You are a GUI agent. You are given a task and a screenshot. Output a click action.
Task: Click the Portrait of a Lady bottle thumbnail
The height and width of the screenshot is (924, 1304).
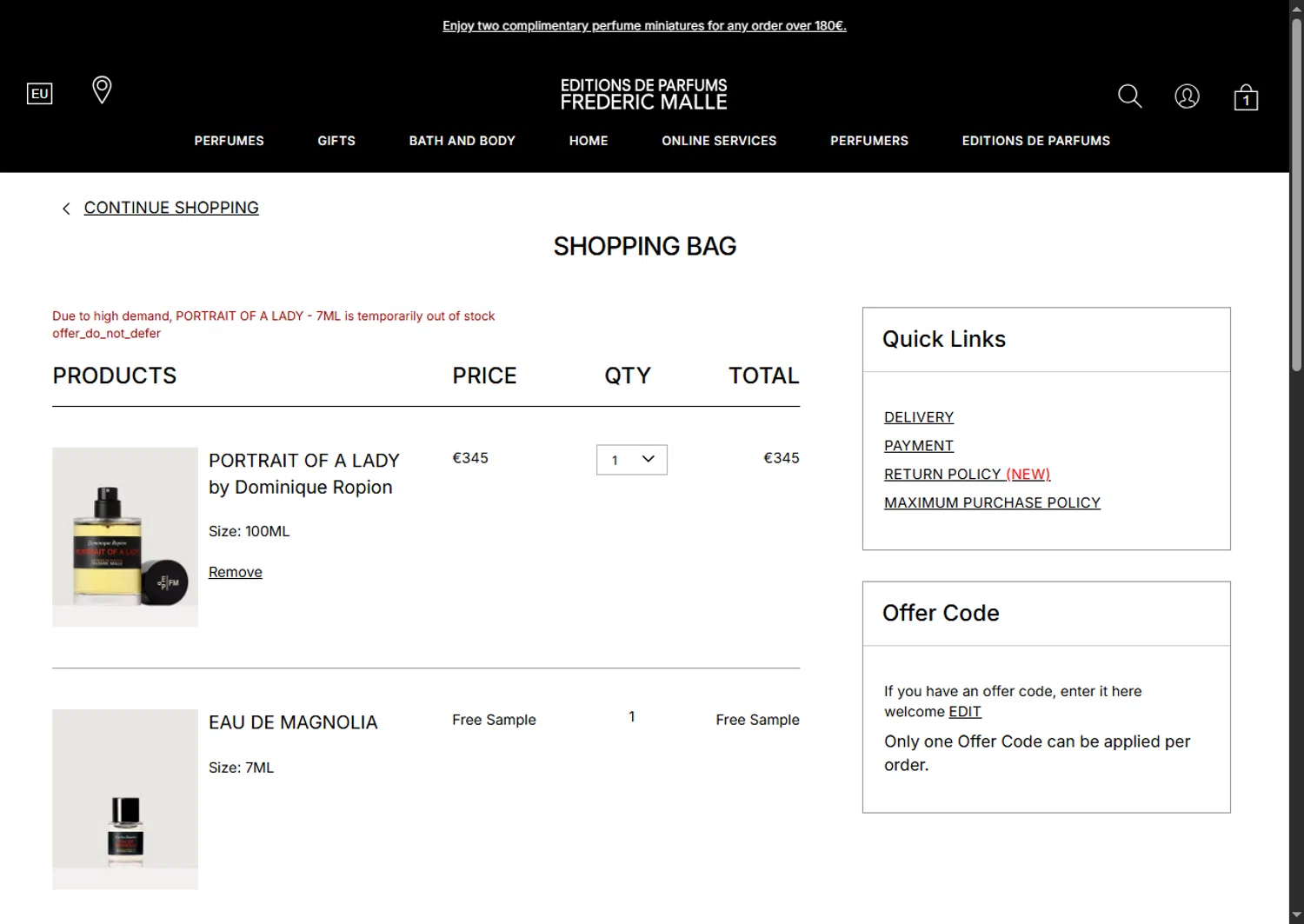pos(125,537)
